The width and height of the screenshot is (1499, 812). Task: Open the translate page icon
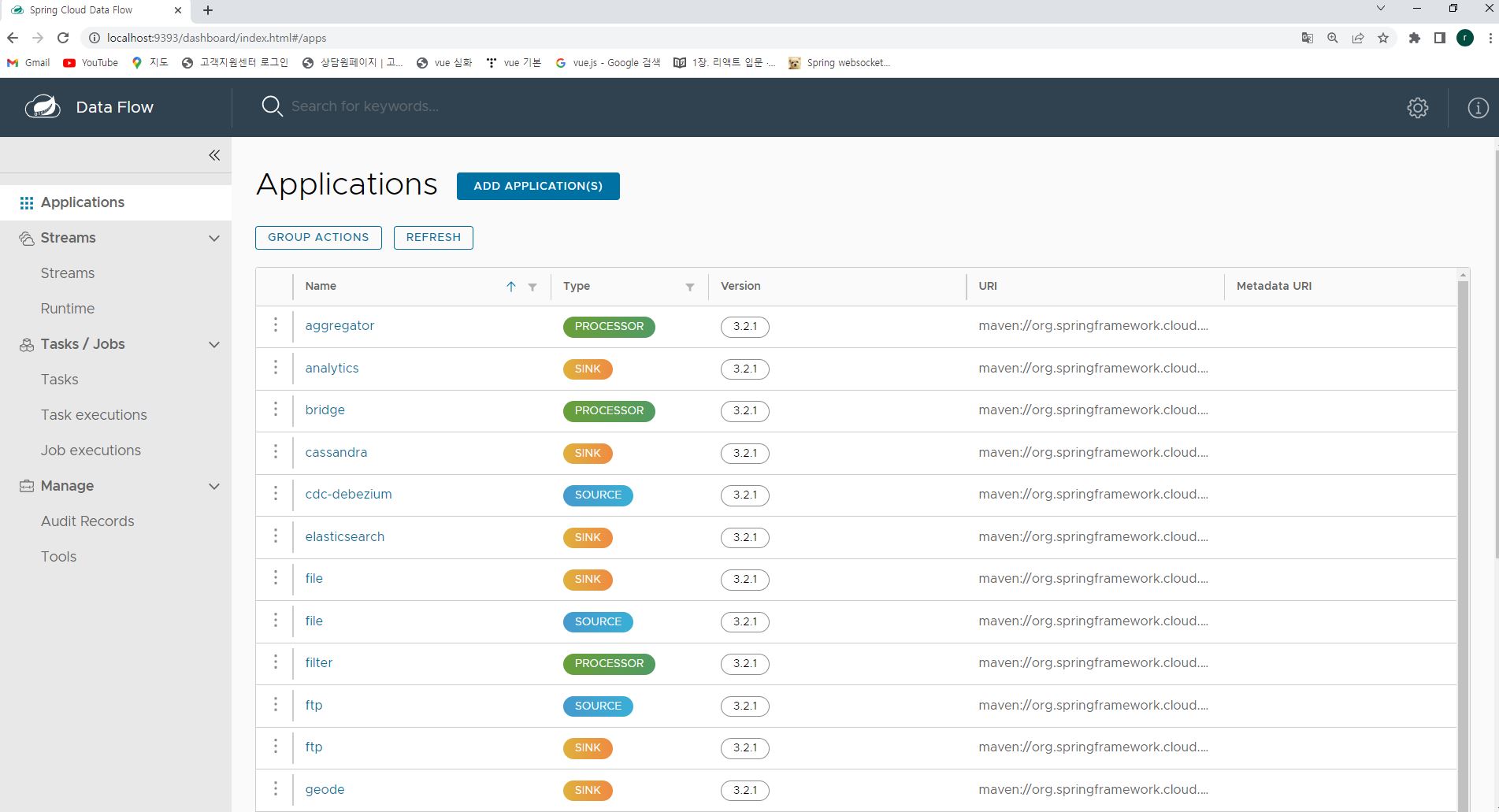pyautogui.click(x=1308, y=38)
